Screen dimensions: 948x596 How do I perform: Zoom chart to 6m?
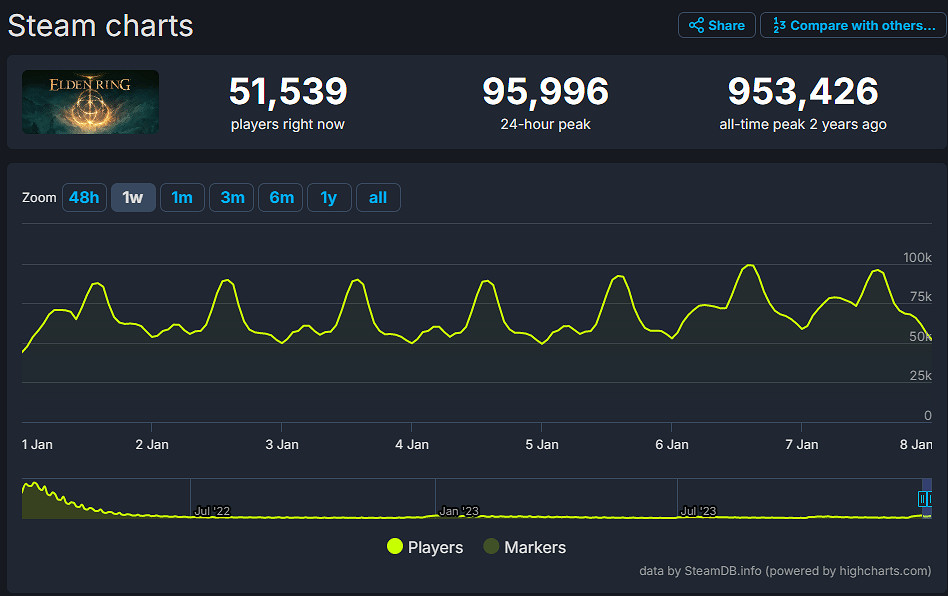281,198
